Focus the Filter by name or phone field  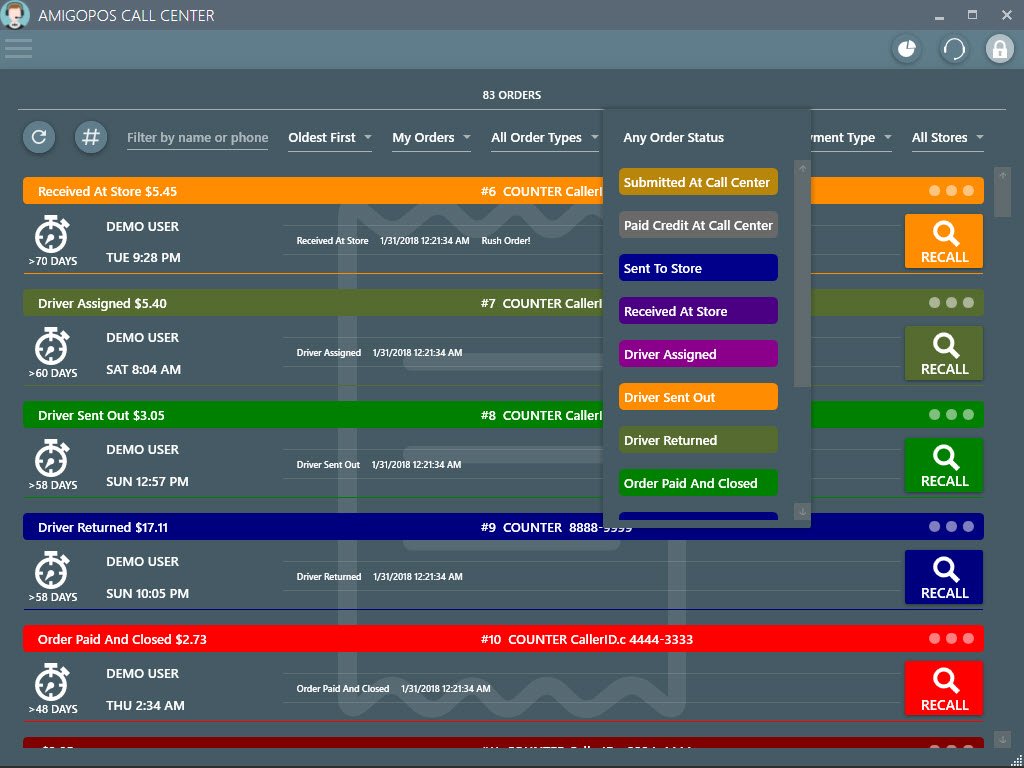[198, 138]
